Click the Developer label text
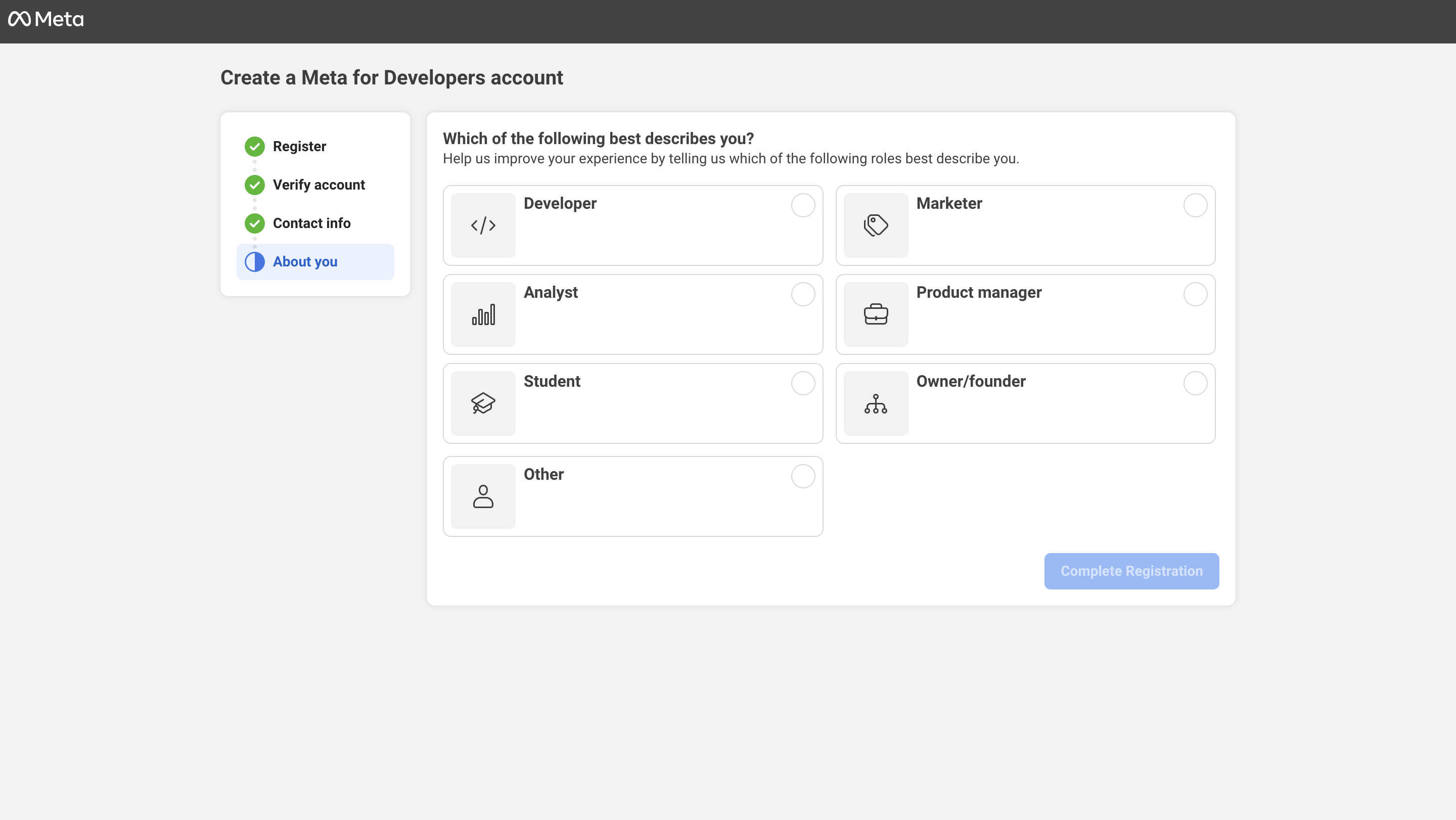This screenshot has width=1456, height=820. click(560, 203)
